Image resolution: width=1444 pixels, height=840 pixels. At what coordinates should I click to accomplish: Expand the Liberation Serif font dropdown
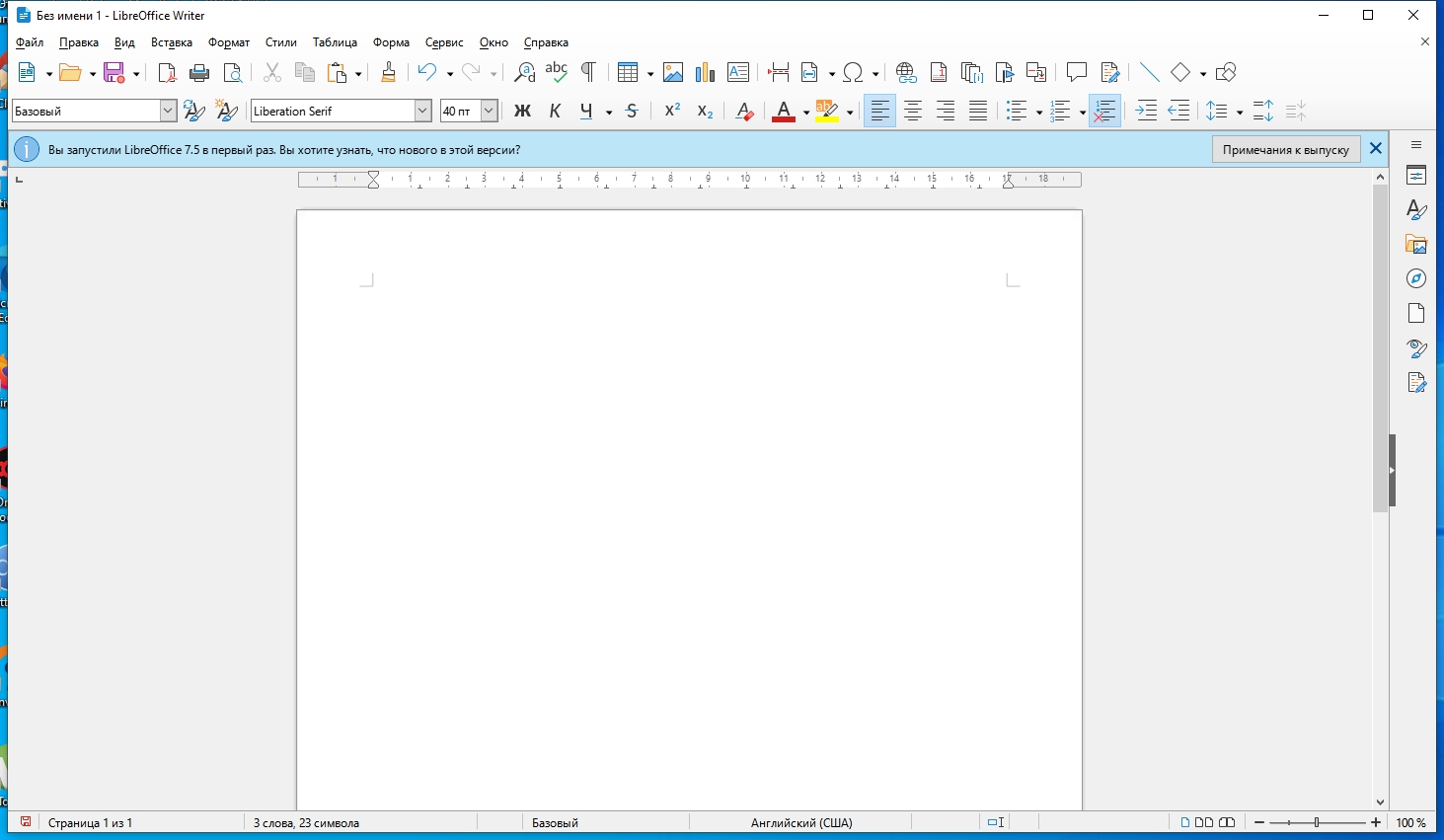coord(422,112)
